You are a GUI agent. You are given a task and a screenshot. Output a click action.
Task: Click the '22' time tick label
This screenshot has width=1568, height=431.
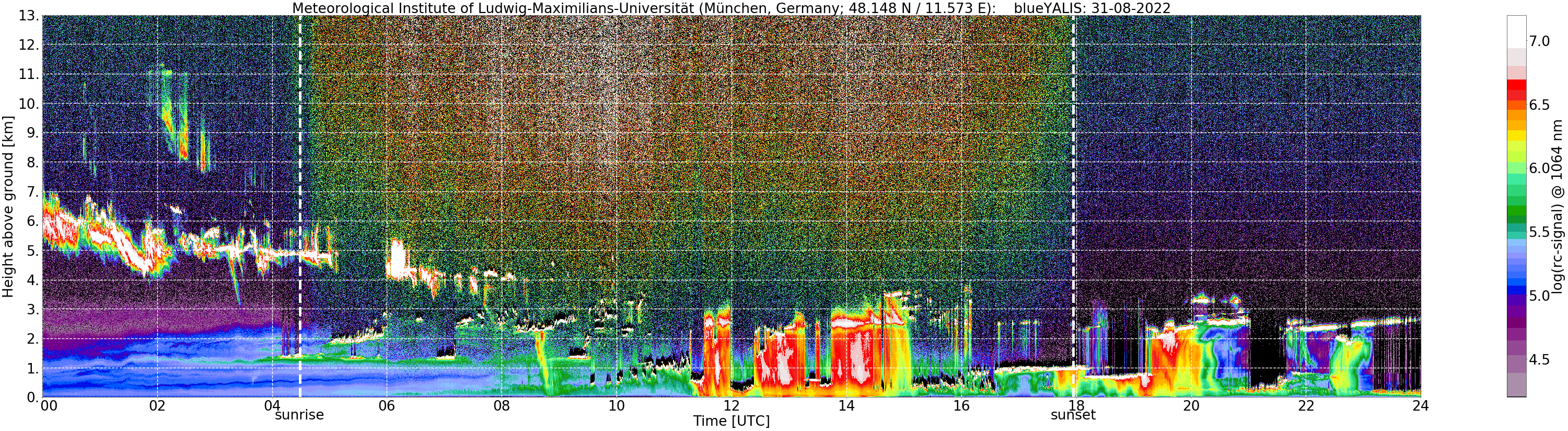pos(1306,406)
